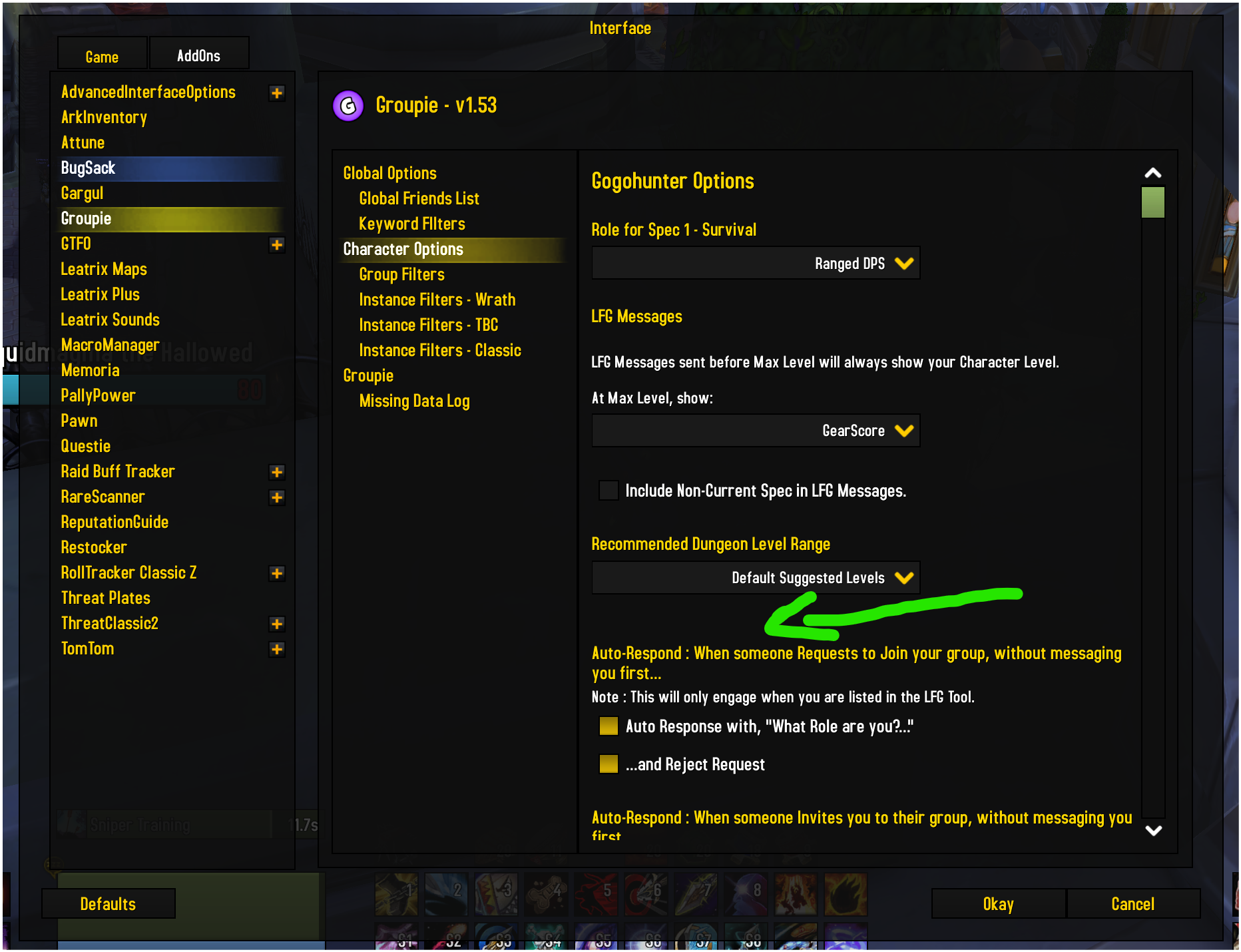Expand ThreatClassic2 plus icon
1241x952 pixels.
pos(277,624)
